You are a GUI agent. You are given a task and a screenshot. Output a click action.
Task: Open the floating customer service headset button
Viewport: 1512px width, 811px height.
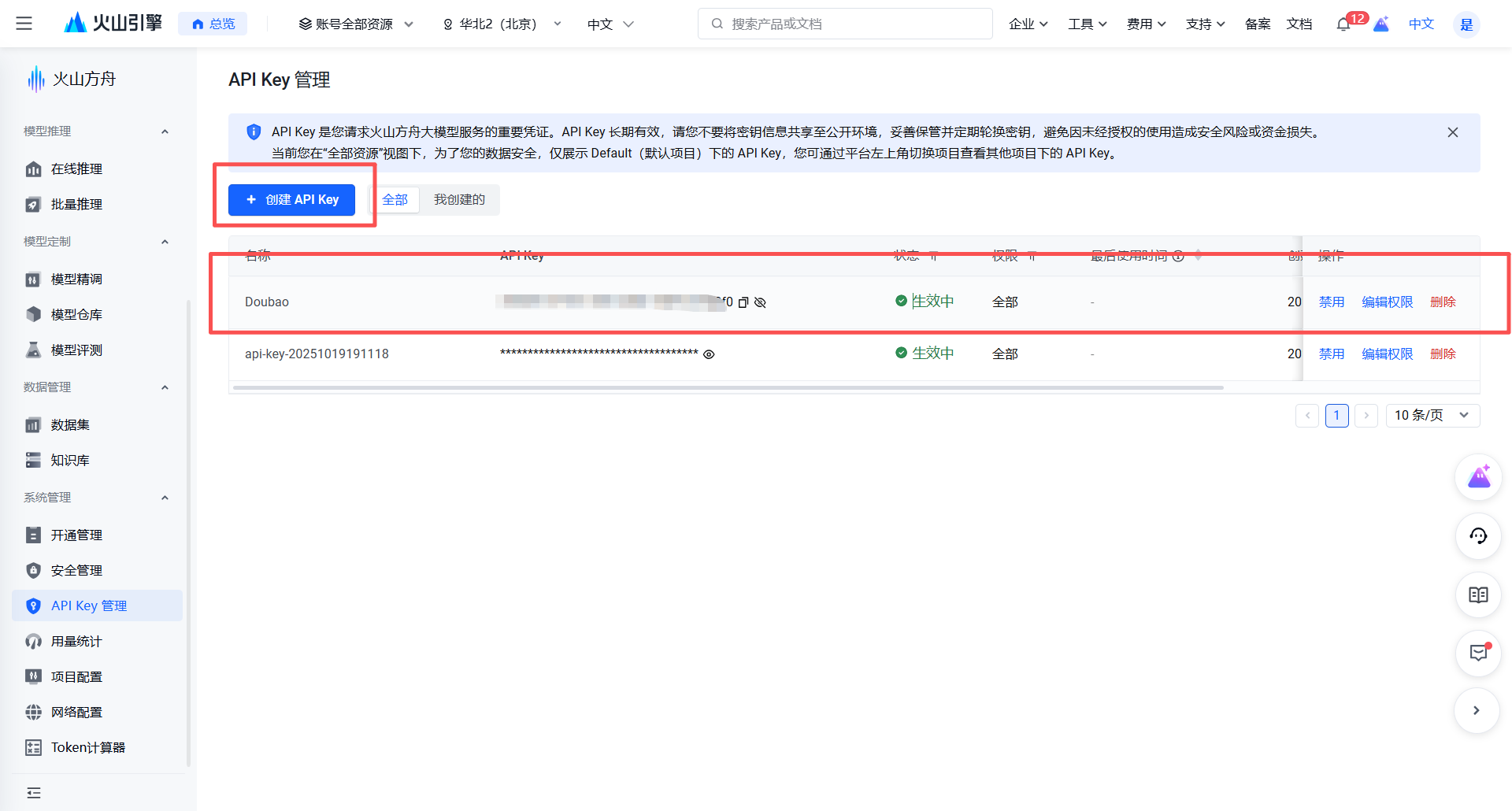pos(1478,536)
